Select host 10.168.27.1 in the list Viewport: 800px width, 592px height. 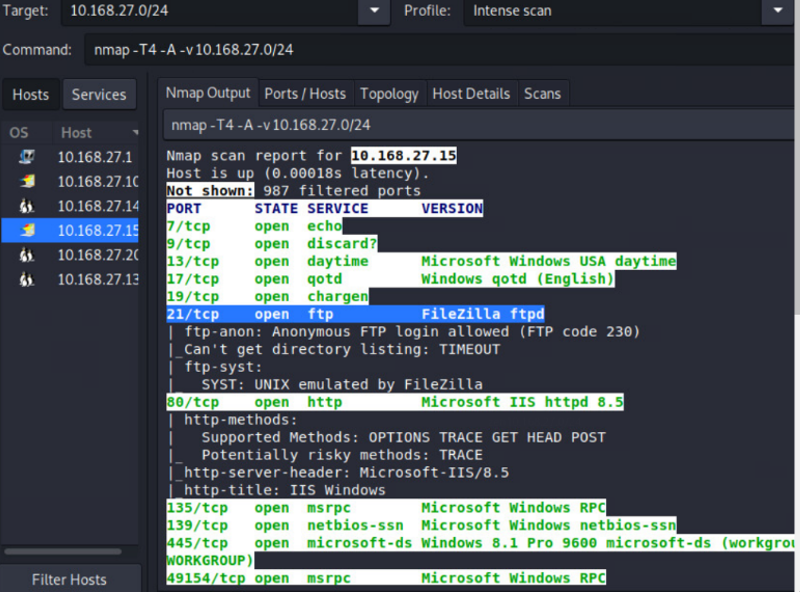pos(70,157)
